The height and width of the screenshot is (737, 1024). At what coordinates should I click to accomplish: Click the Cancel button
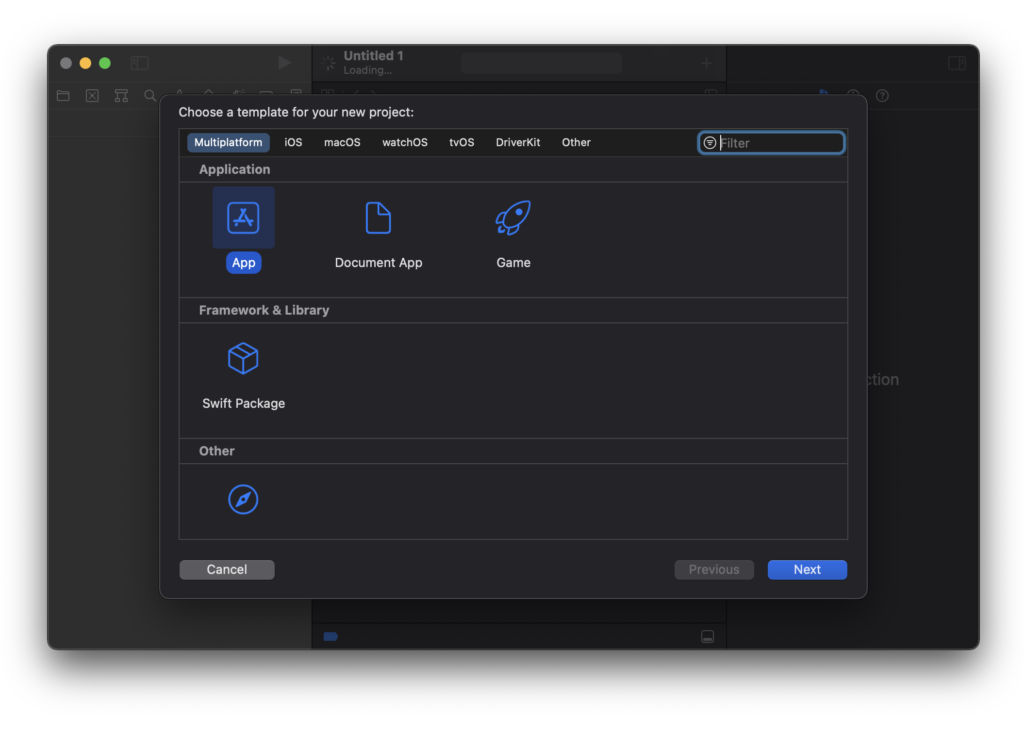point(227,570)
